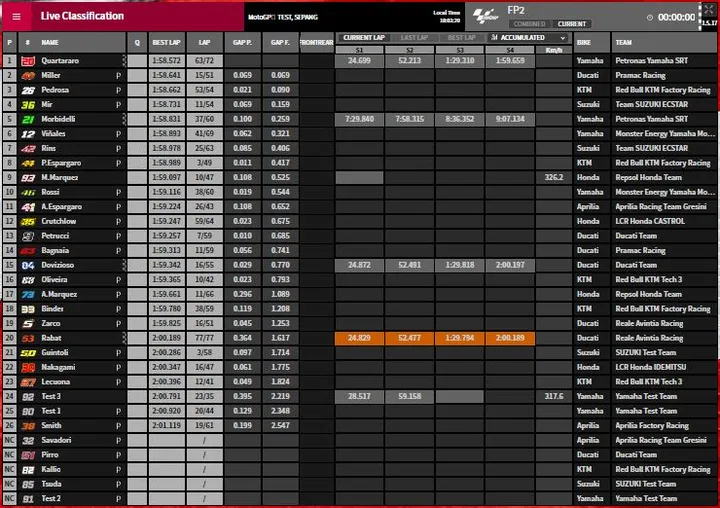Screen dimensions: 720x508
Task: Click the session timer clock icon
Action: pos(650,17)
